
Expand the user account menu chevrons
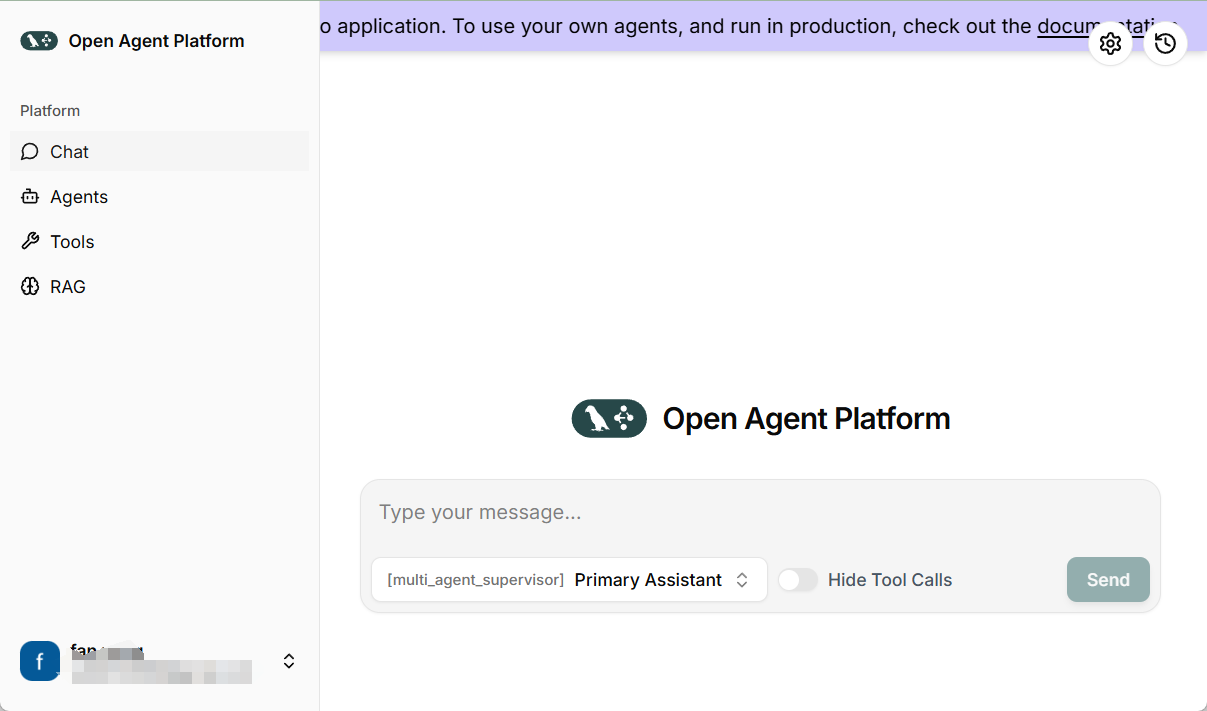pyautogui.click(x=289, y=661)
